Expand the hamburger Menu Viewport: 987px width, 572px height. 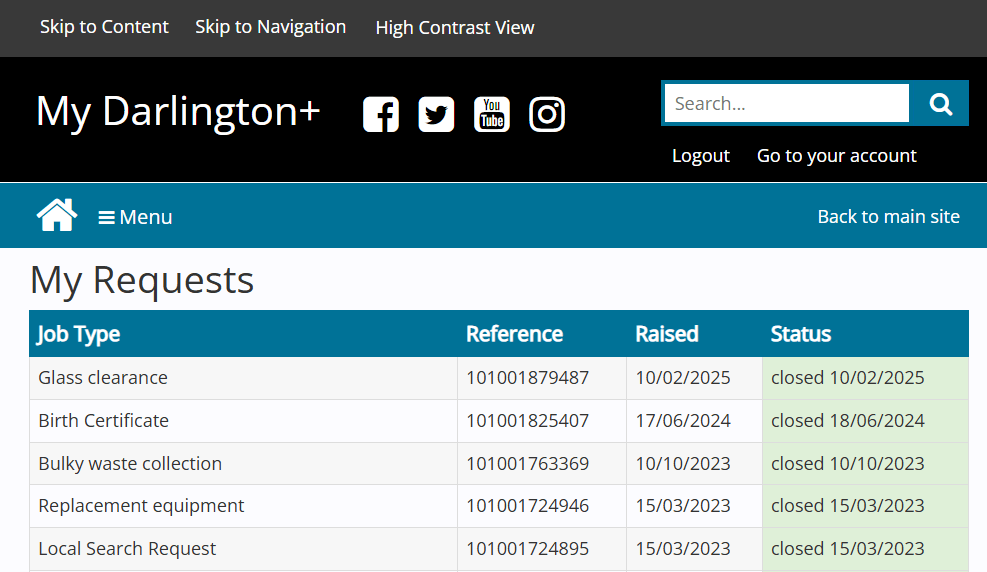(135, 217)
